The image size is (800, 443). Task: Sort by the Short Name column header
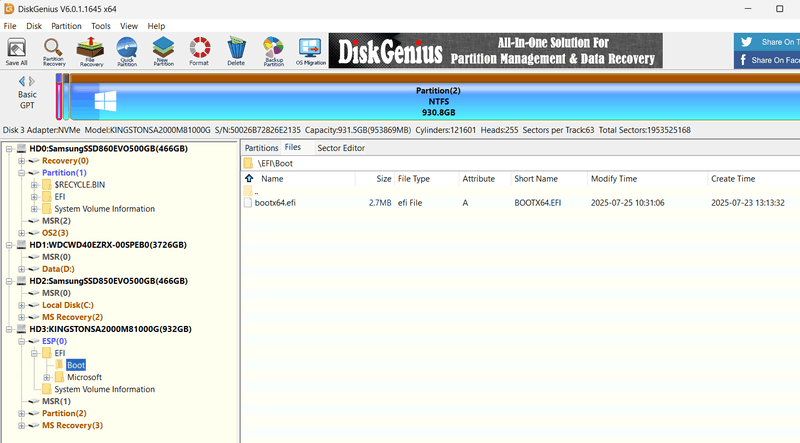tap(536, 179)
